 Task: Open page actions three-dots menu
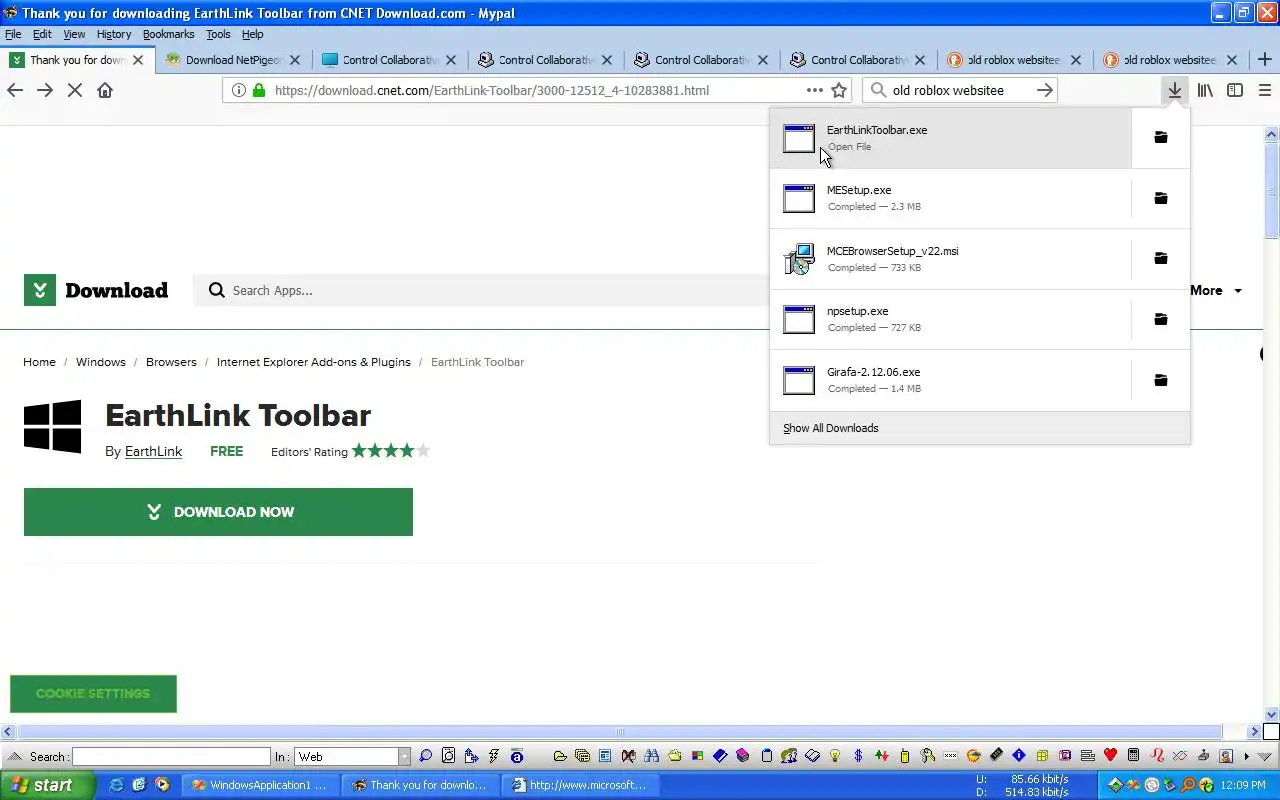[814, 90]
